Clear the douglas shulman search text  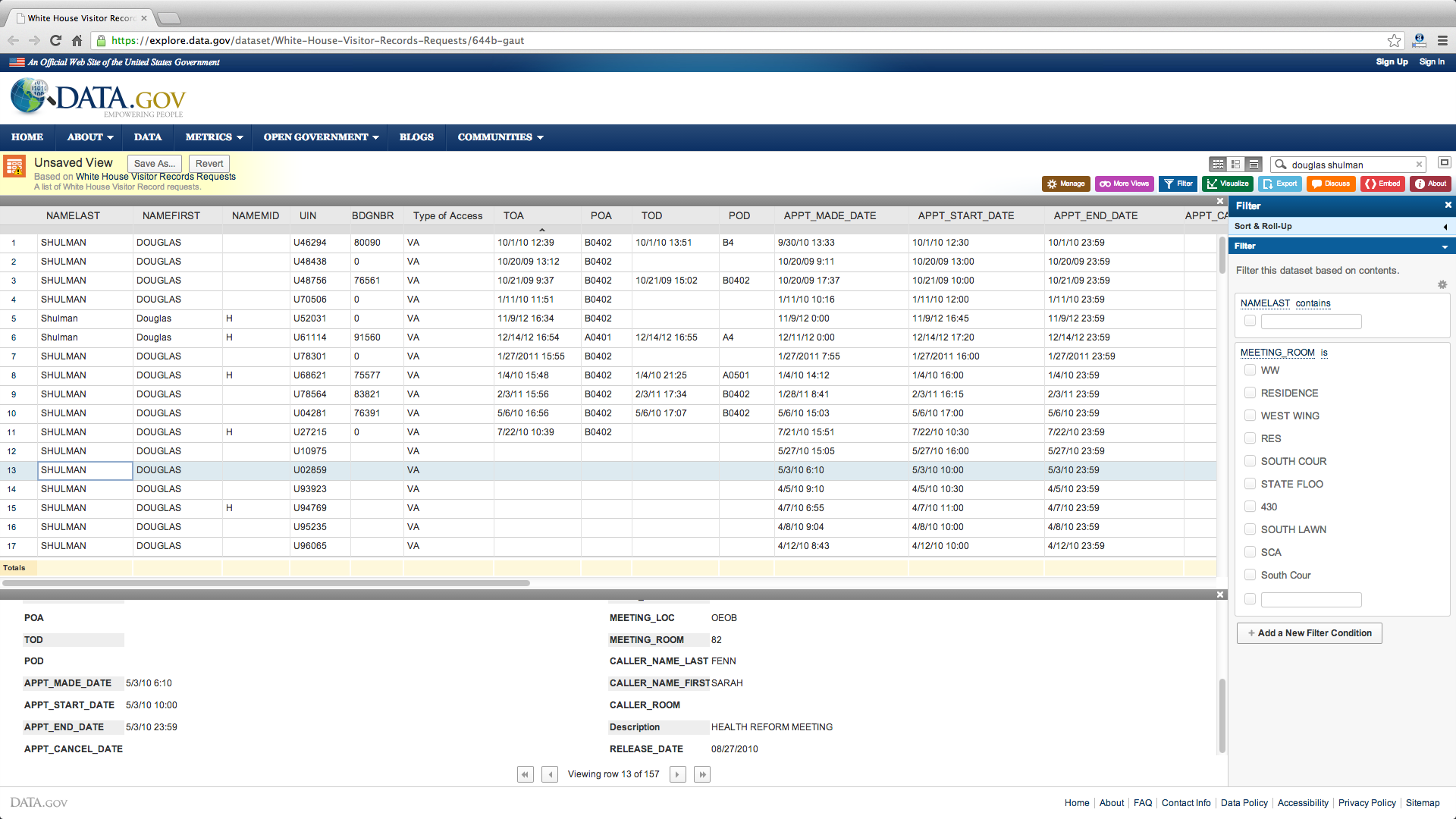coord(1419,165)
